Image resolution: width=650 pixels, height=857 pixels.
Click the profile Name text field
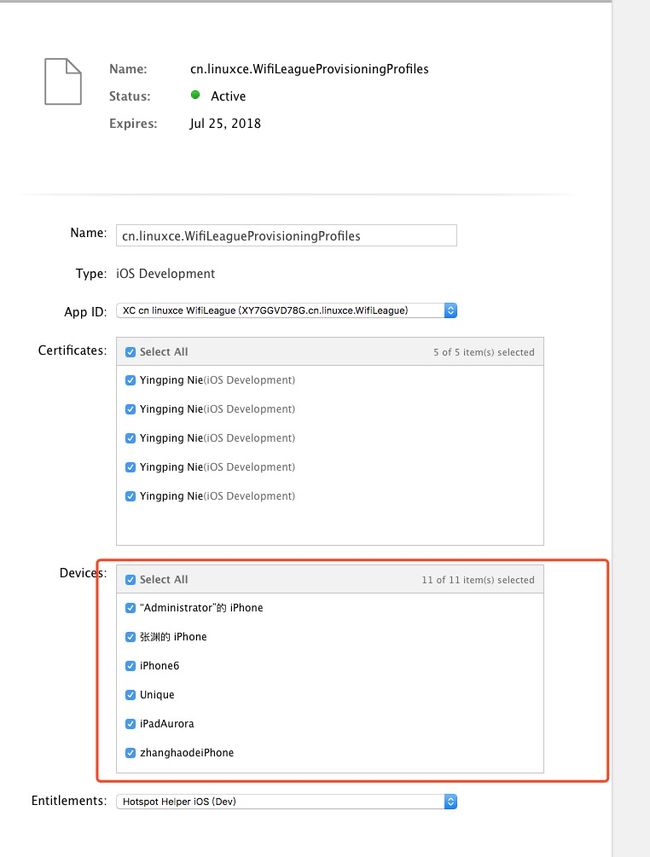click(x=286, y=236)
